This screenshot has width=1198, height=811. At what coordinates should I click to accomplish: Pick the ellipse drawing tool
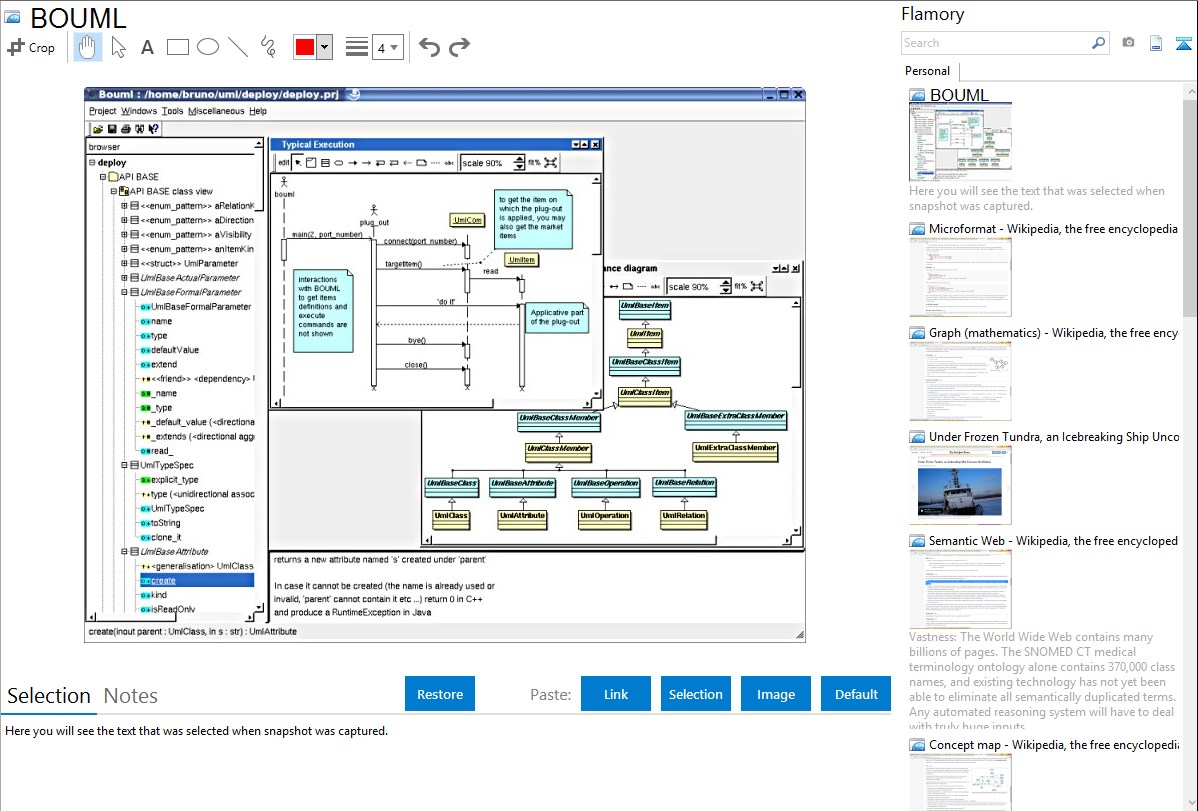(x=208, y=47)
